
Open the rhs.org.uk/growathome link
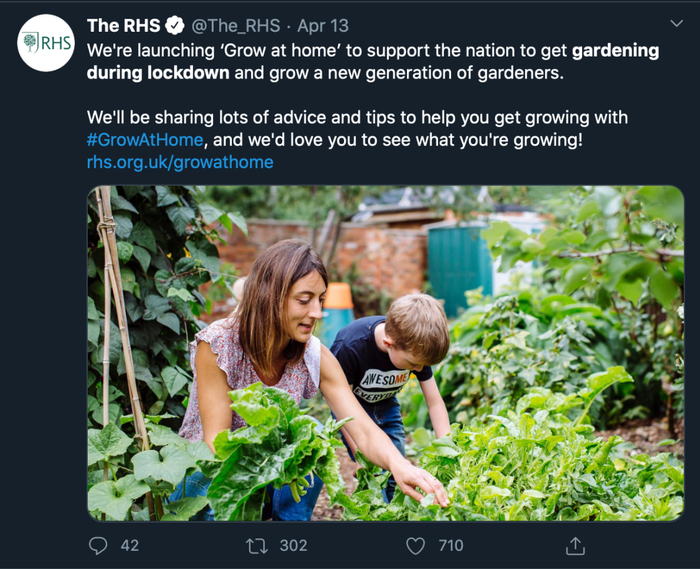coord(180,162)
